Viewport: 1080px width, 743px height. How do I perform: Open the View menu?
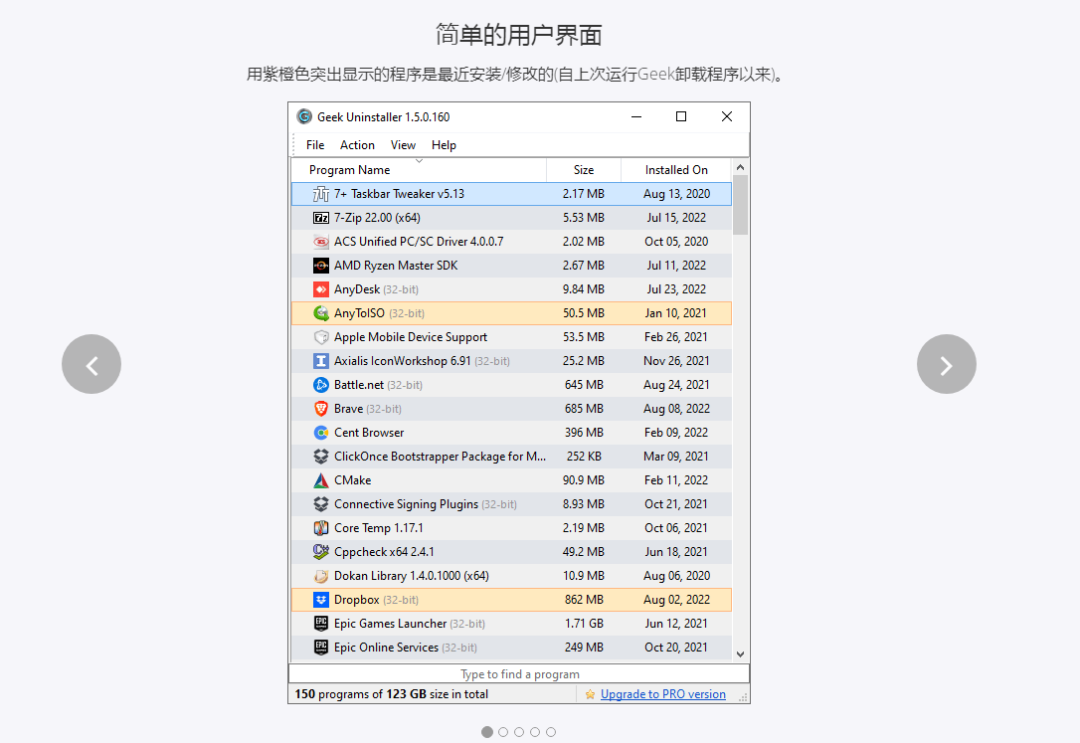point(403,145)
